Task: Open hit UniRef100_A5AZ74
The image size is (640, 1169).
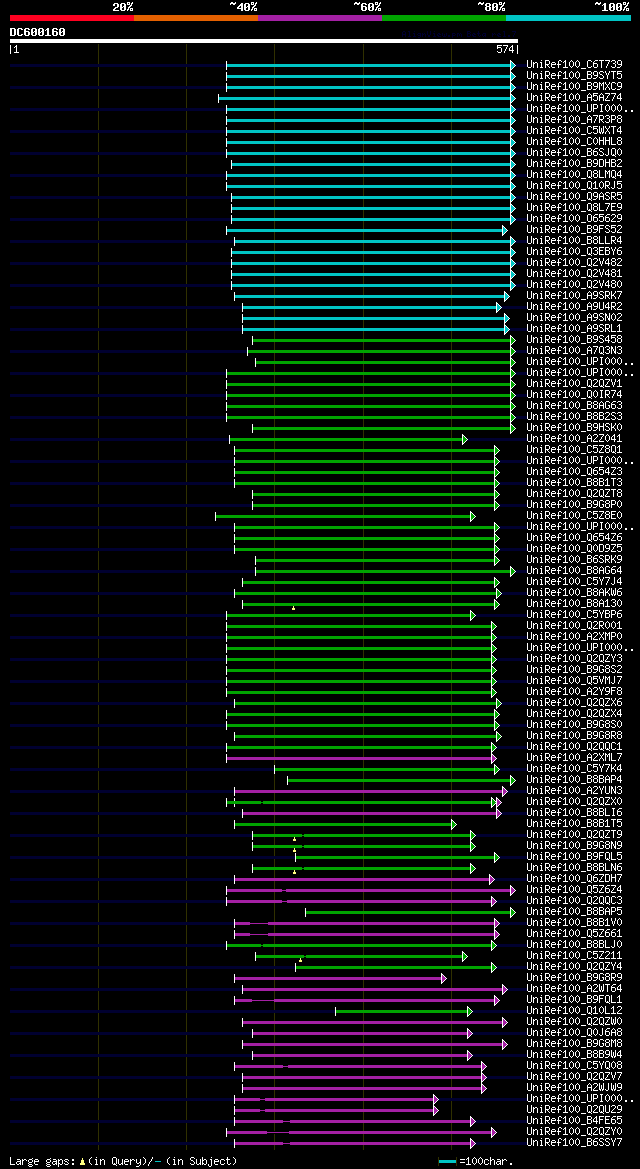Action: click(x=574, y=98)
